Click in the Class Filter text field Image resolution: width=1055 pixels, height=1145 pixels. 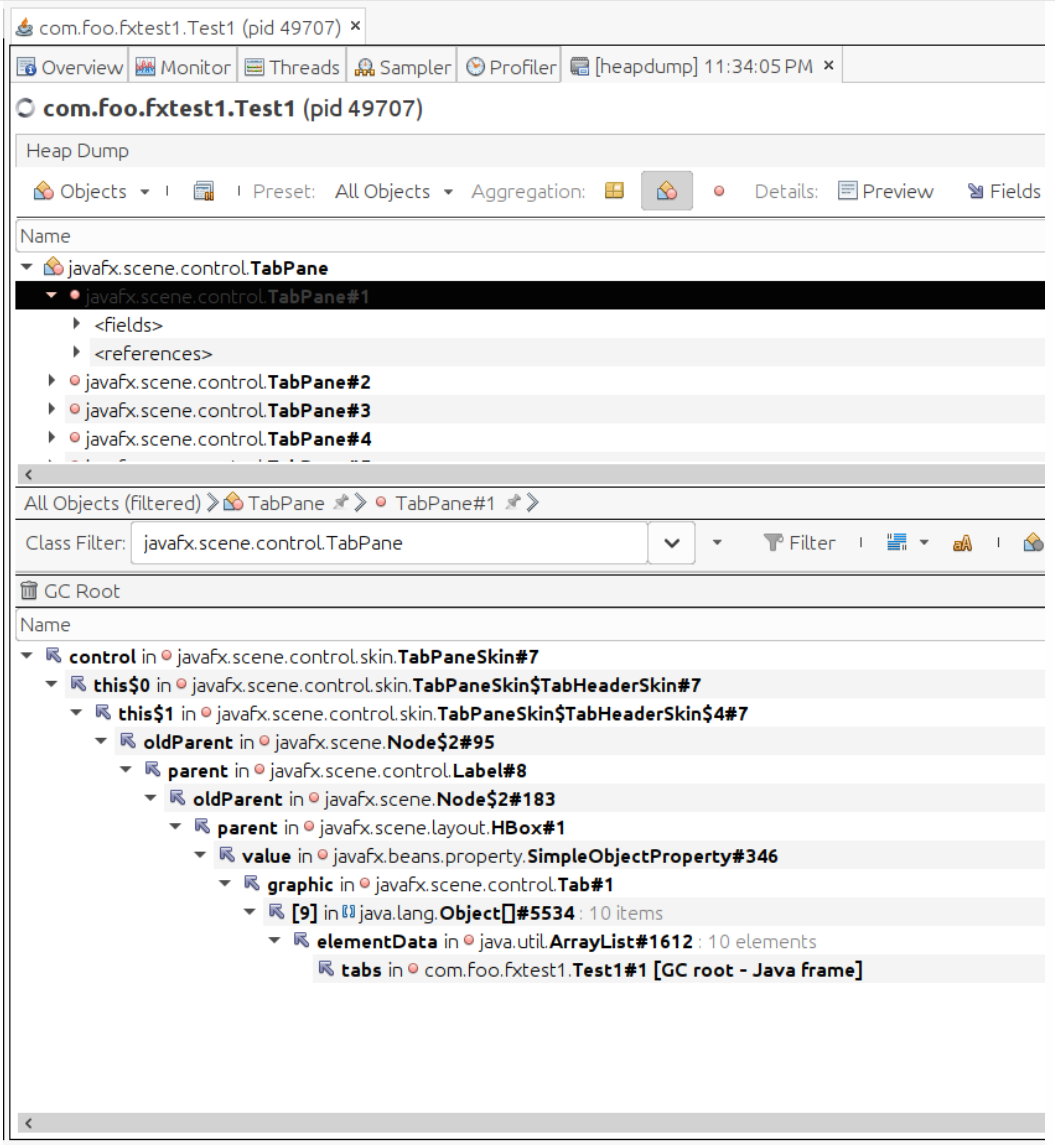(x=390, y=543)
